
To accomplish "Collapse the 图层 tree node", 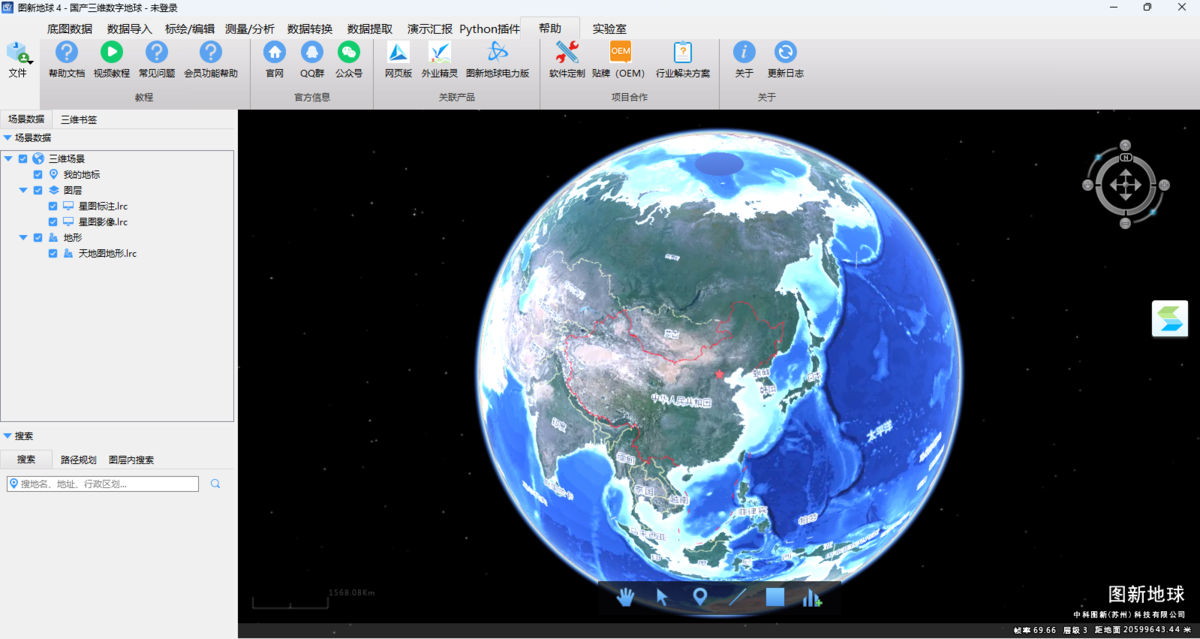I will coord(23,190).
